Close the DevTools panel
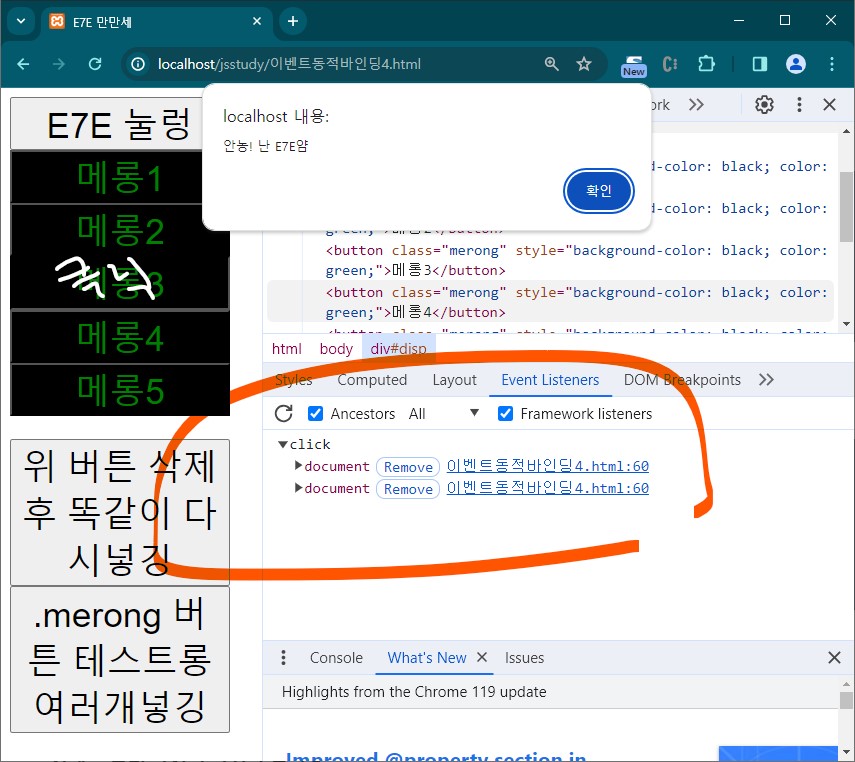This screenshot has height=762, width=855. [x=829, y=104]
